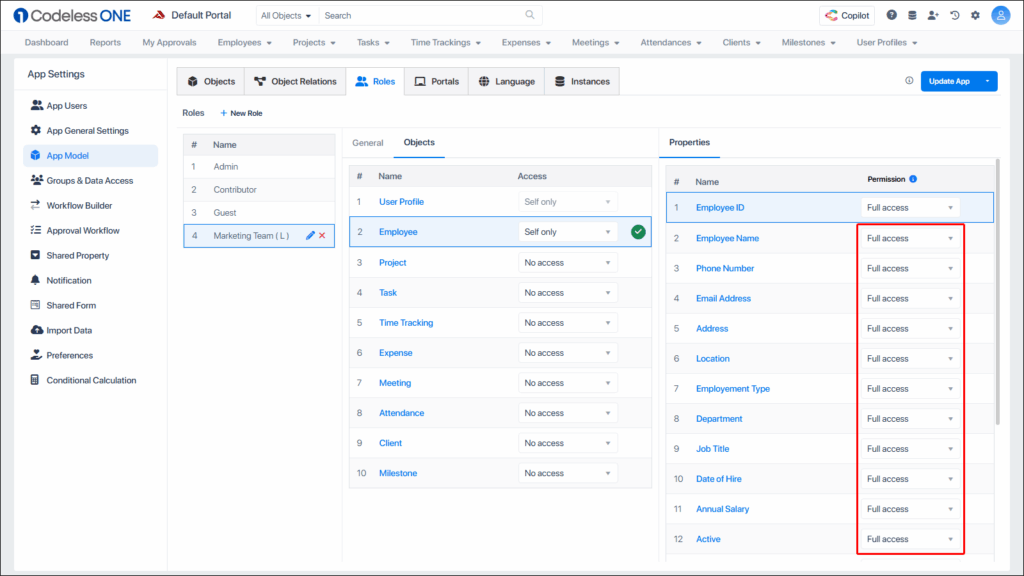
Task: Open My Approvals page
Action: pos(169,42)
